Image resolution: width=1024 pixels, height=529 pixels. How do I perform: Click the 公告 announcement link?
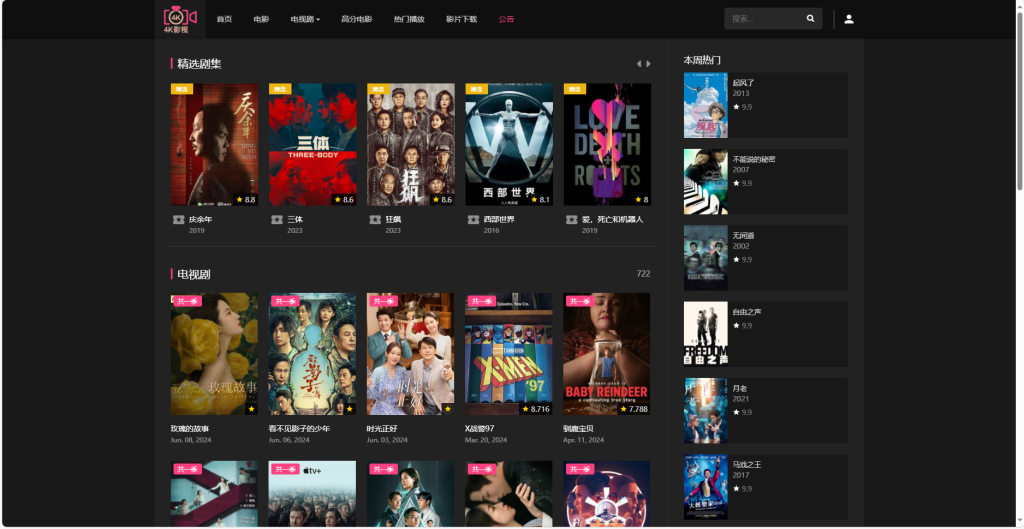(x=506, y=19)
